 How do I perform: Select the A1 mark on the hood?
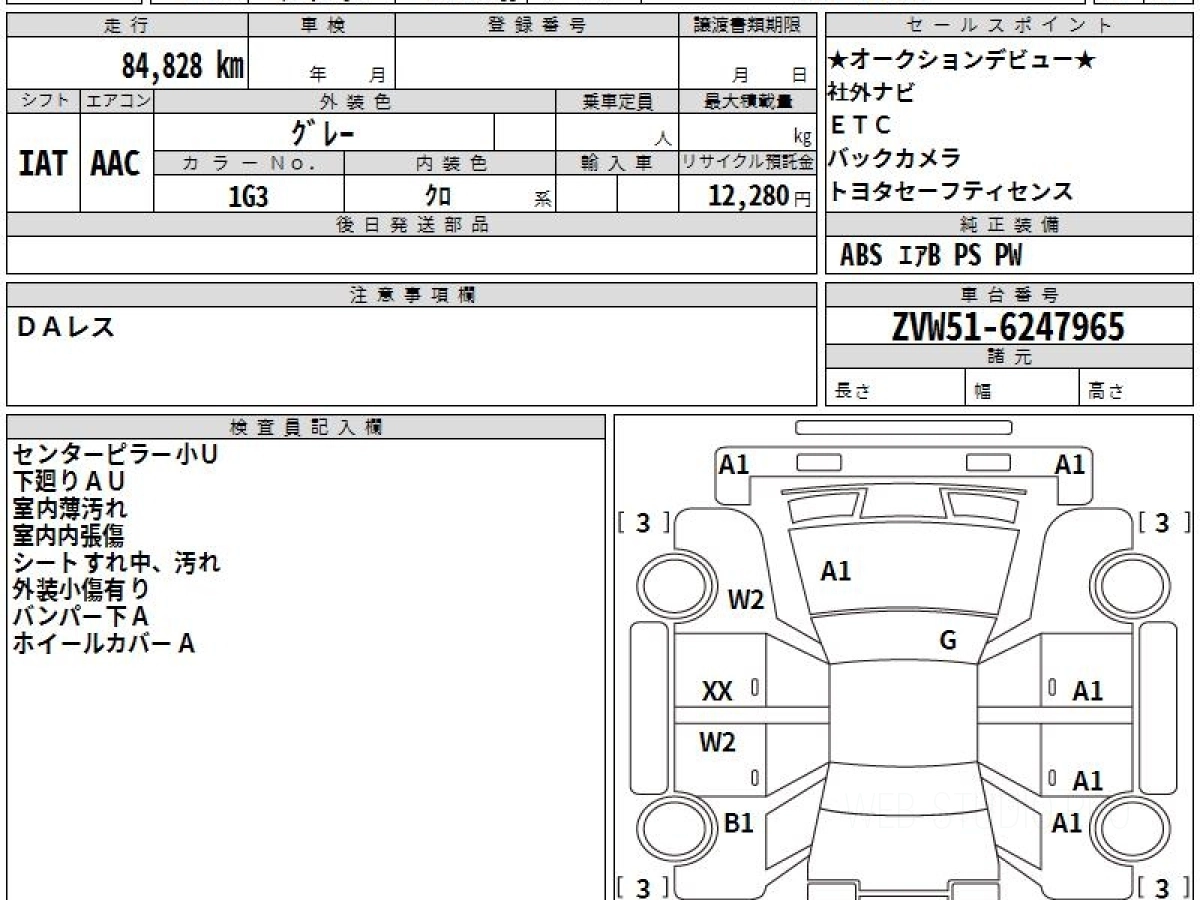(x=836, y=571)
